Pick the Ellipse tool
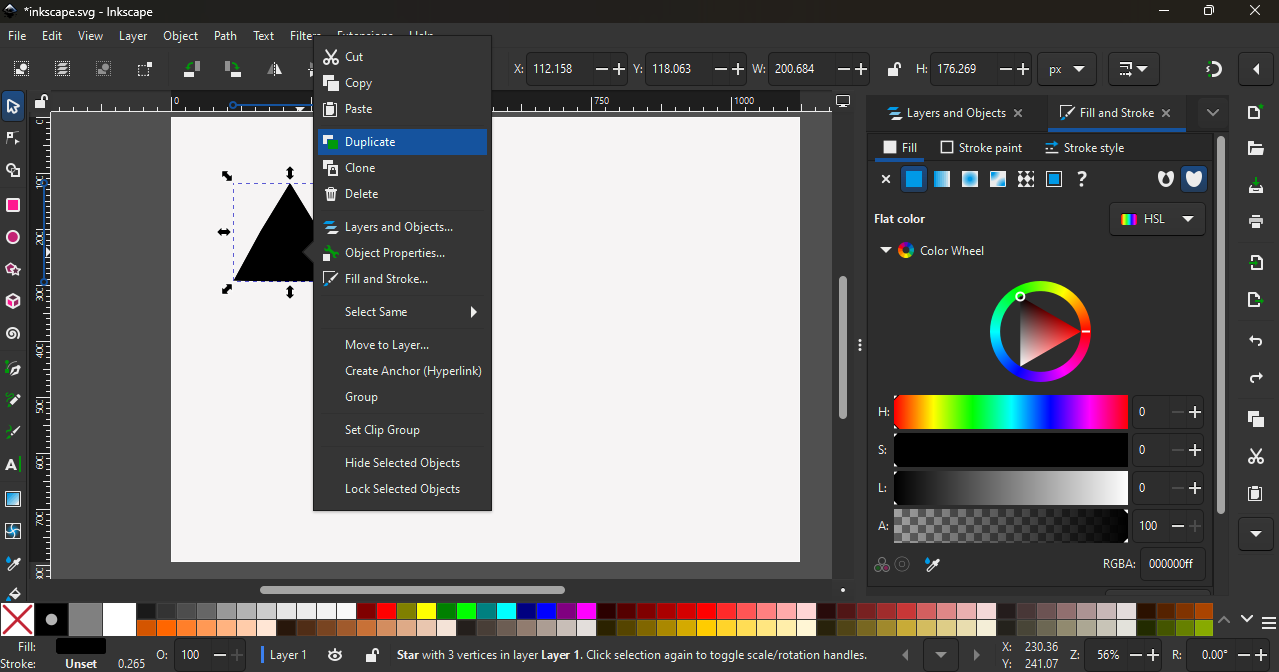The image size is (1279, 672). click(x=13, y=238)
